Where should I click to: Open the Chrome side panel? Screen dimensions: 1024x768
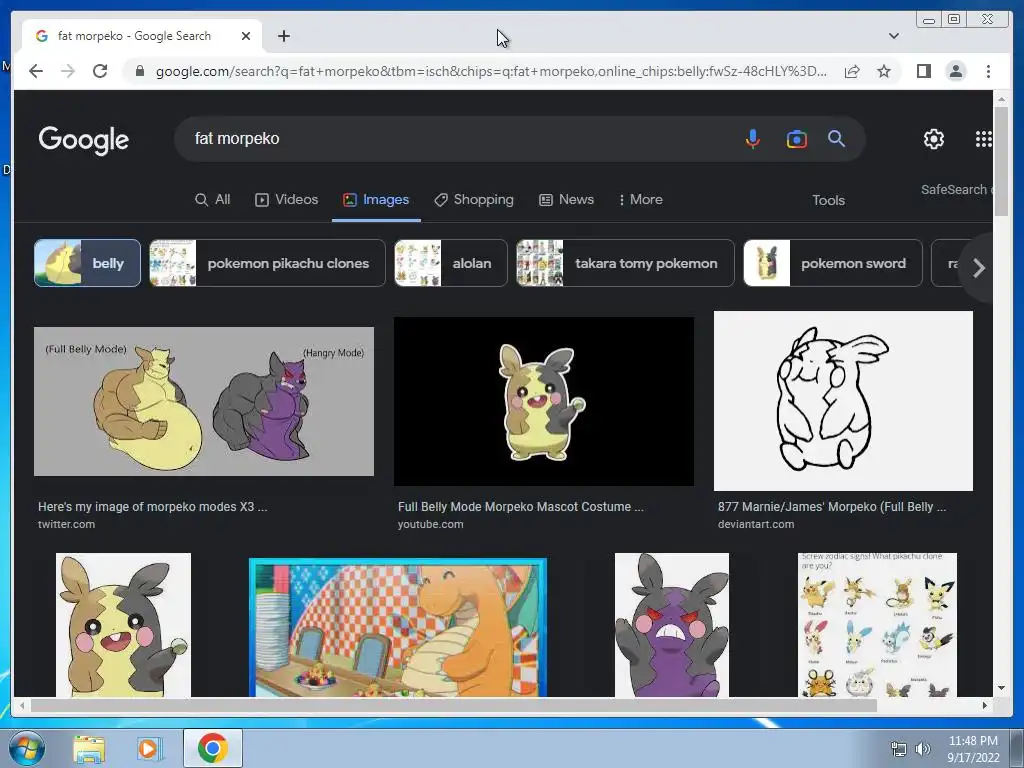(x=923, y=71)
